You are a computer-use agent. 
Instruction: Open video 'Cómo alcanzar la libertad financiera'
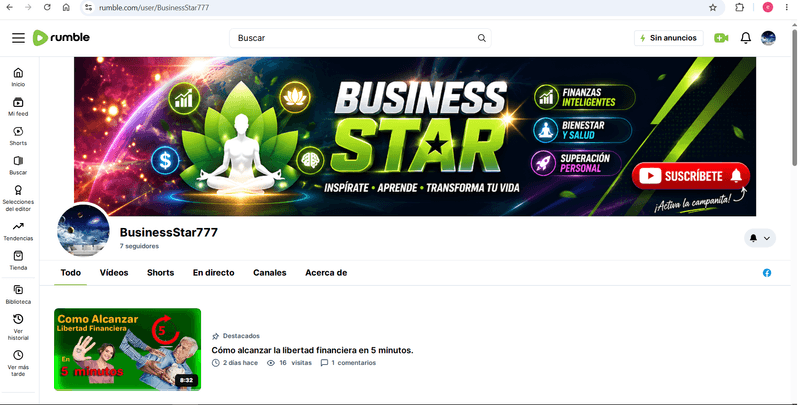coord(312,350)
